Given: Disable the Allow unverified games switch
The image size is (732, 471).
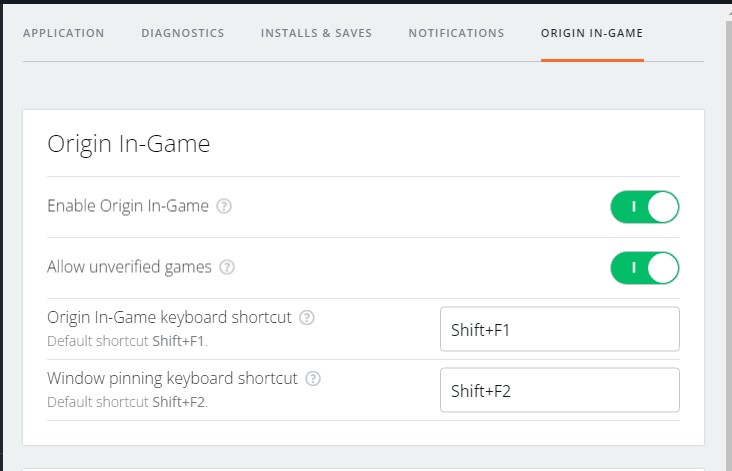Looking at the screenshot, I should click(645, 268).
